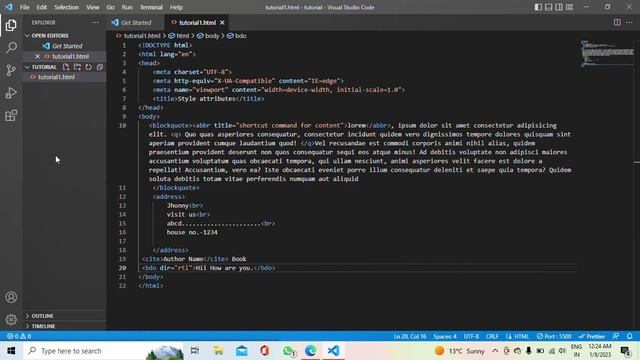Image resolution: width=640 pixels, height=360 pixels.
Task: Open File Explorer from the taskbar
Action: point(218,351)
